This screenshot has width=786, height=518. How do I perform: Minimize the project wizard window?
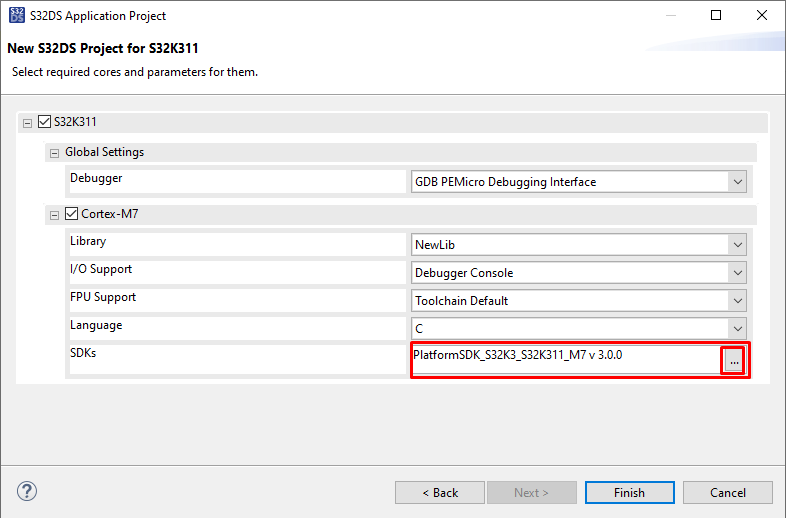click(670, 16)
